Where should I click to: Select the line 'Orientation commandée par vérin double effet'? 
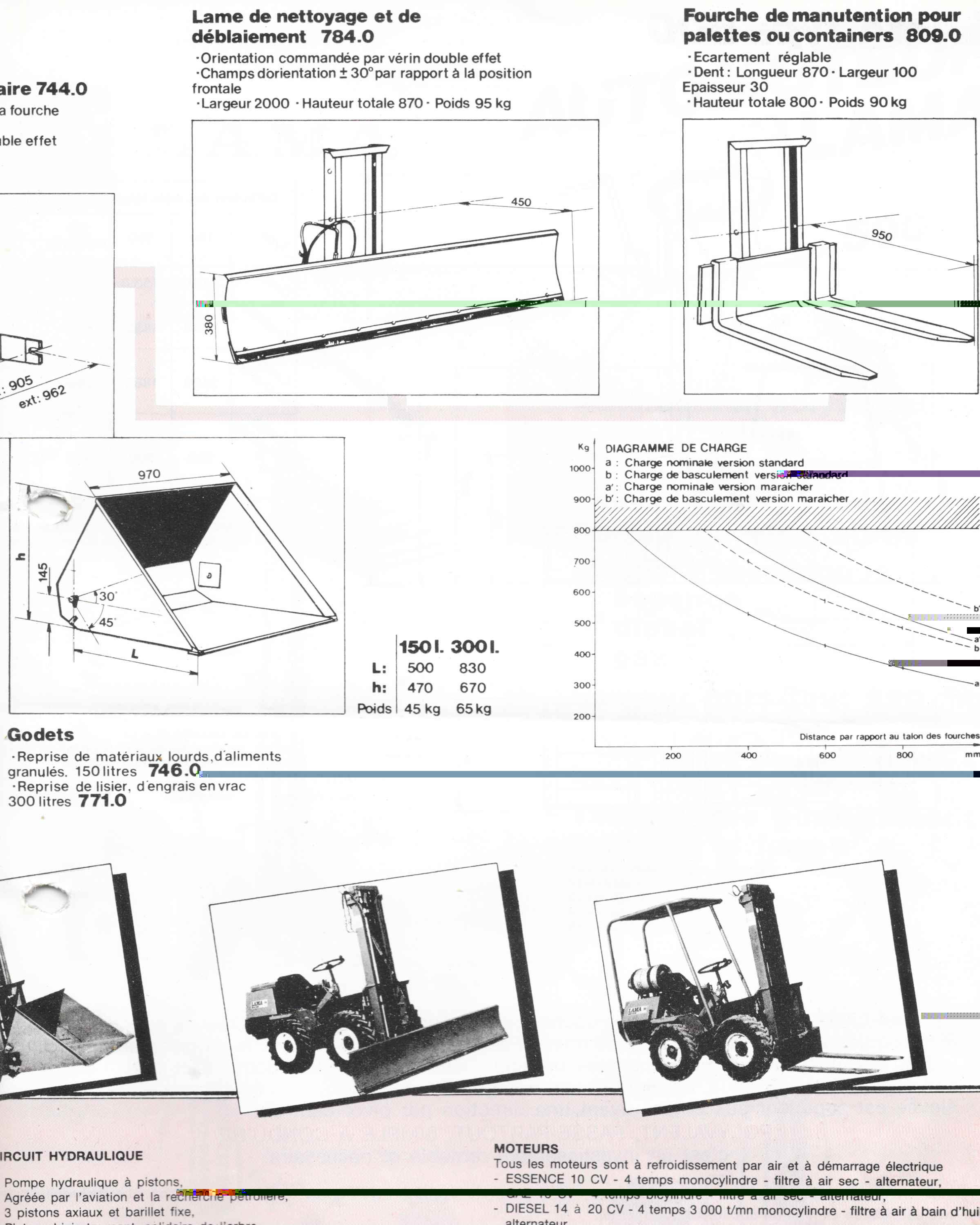coord(348,58)
